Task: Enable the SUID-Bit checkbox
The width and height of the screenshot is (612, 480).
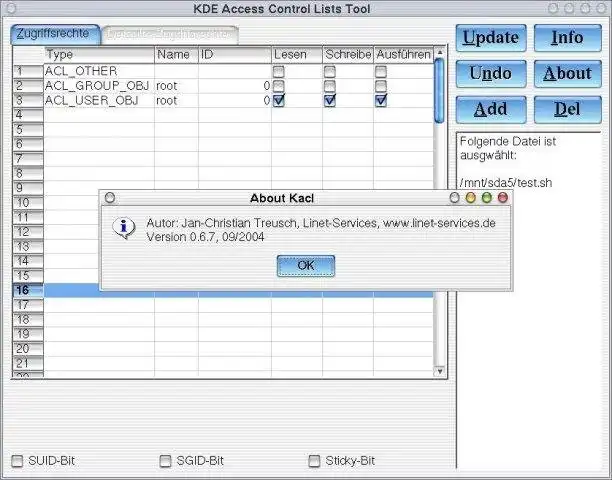Action: (x=17, y=461)
